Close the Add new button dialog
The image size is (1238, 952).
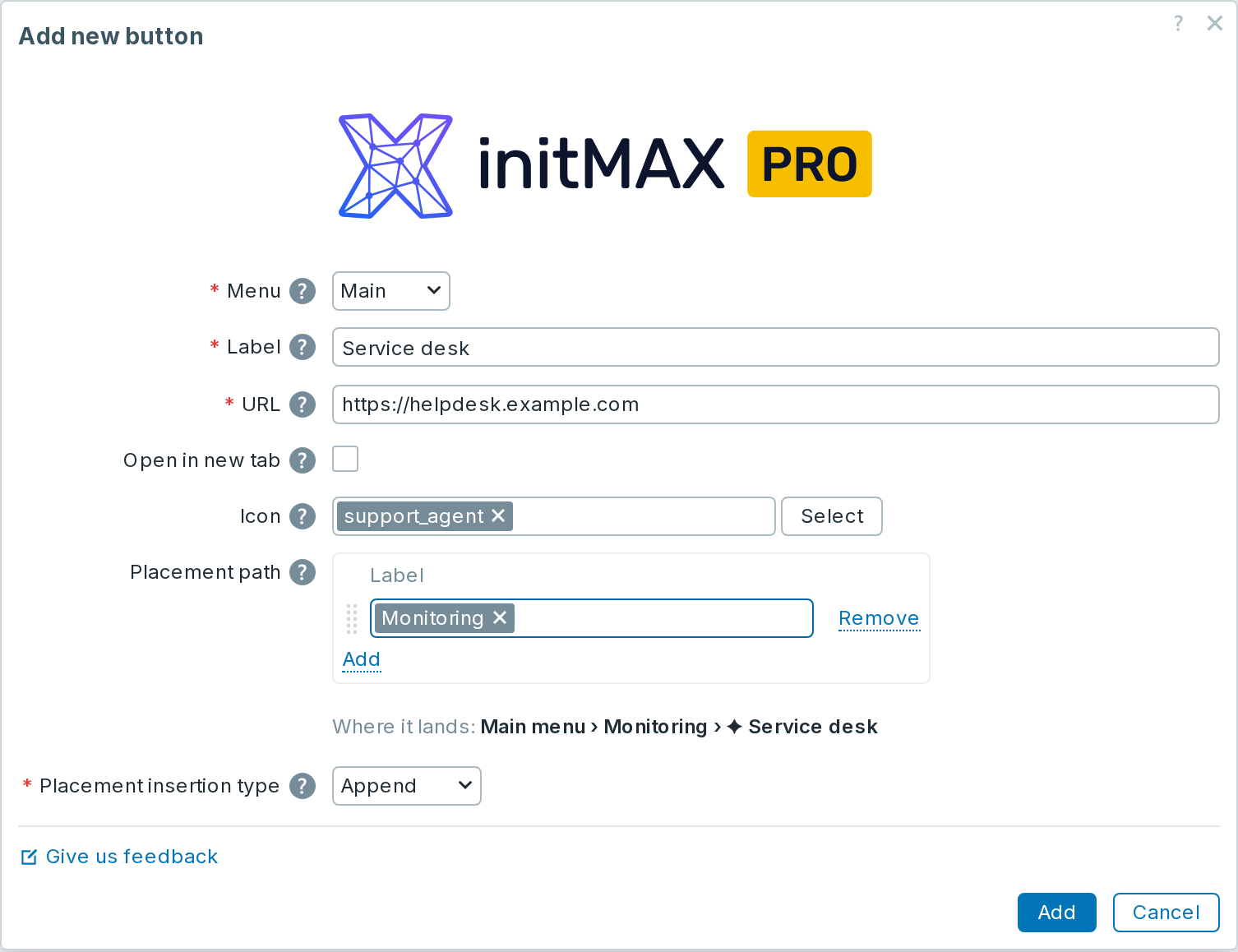[x=1215, y=23]
